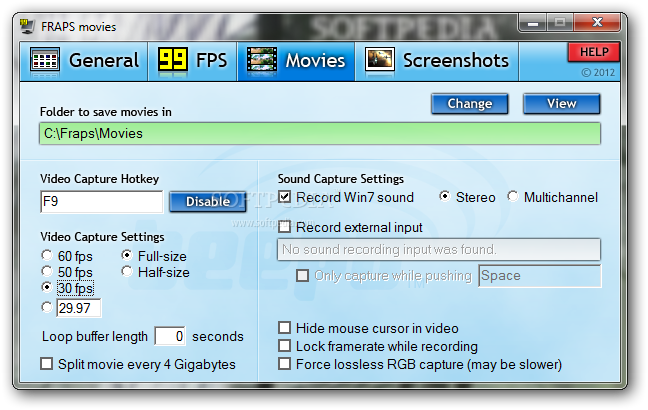Viewport: 648px width, 410px height.
Task: Click the yellow 99 FPS counter icon
Action: [x=173, y=60]
